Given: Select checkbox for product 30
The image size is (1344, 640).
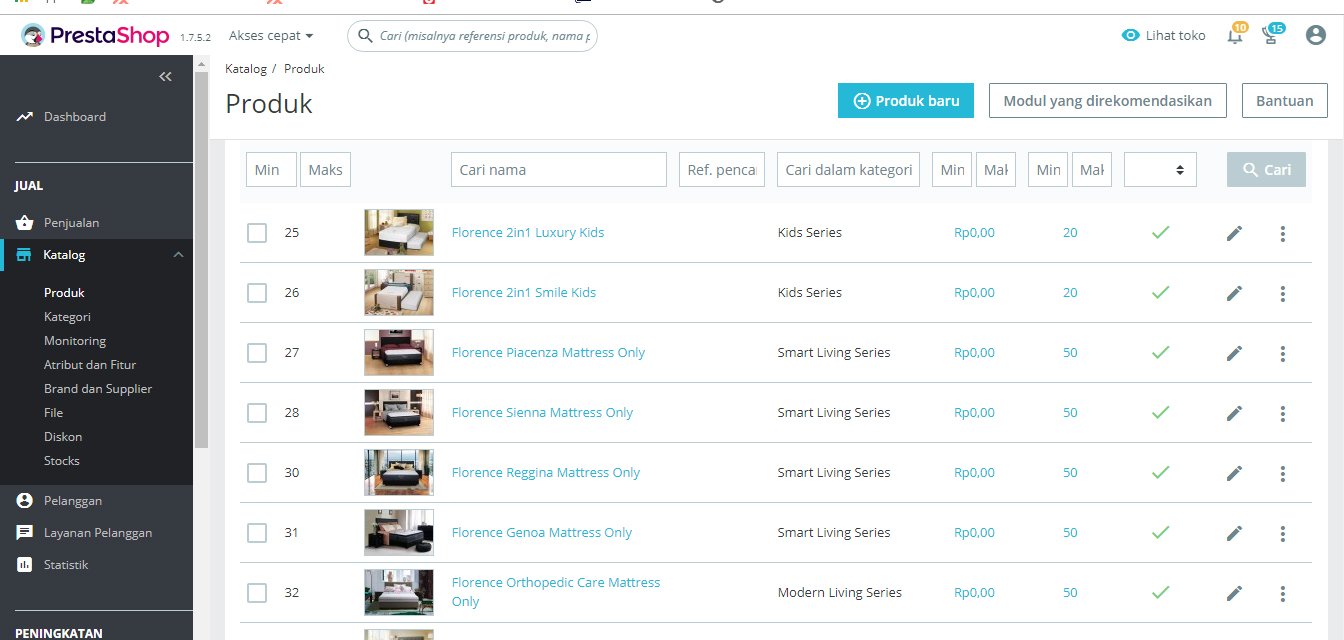Looking at the screenshot, I should [x=257, y=473].
